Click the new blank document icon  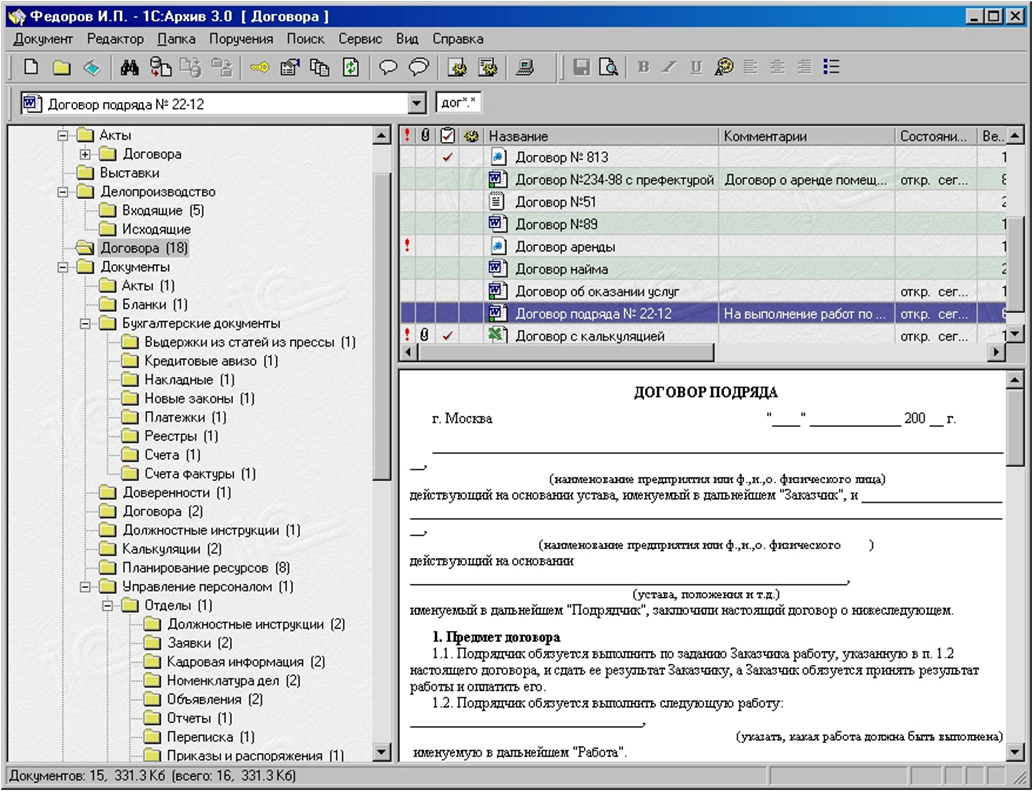pos(31,67)
